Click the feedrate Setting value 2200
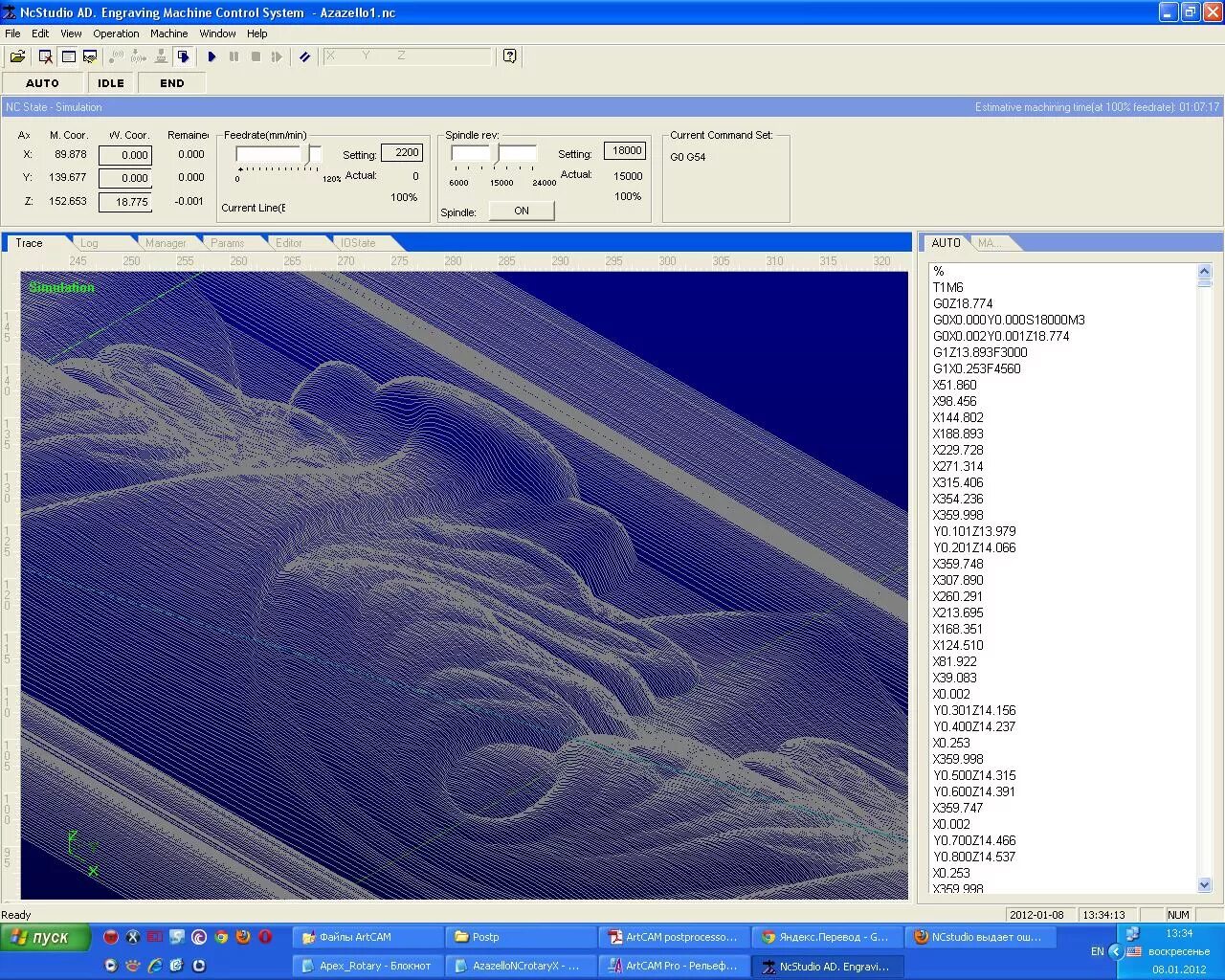This screenshot has height=980, width=1225. [x=402, y=153]
